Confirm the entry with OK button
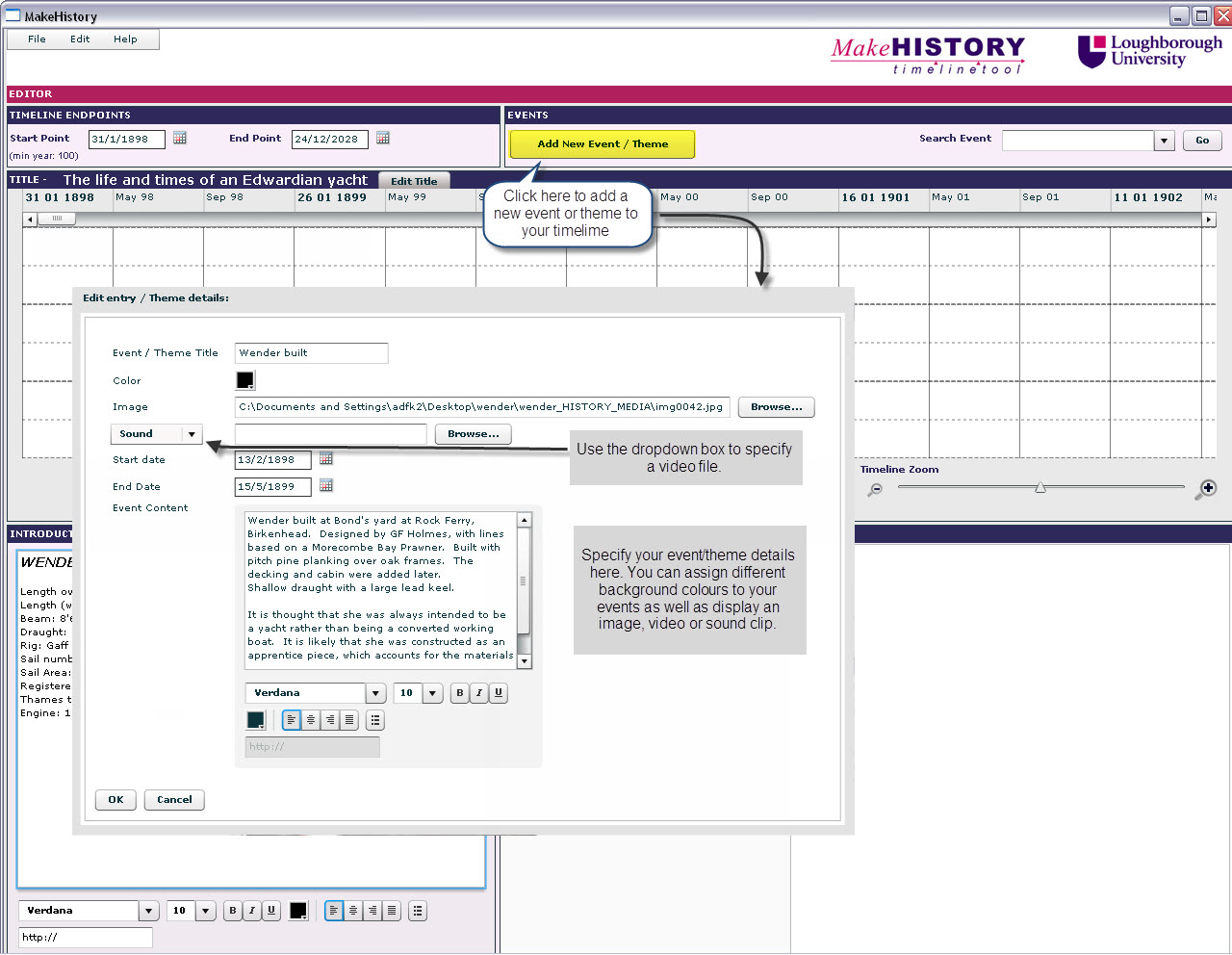 115,800
